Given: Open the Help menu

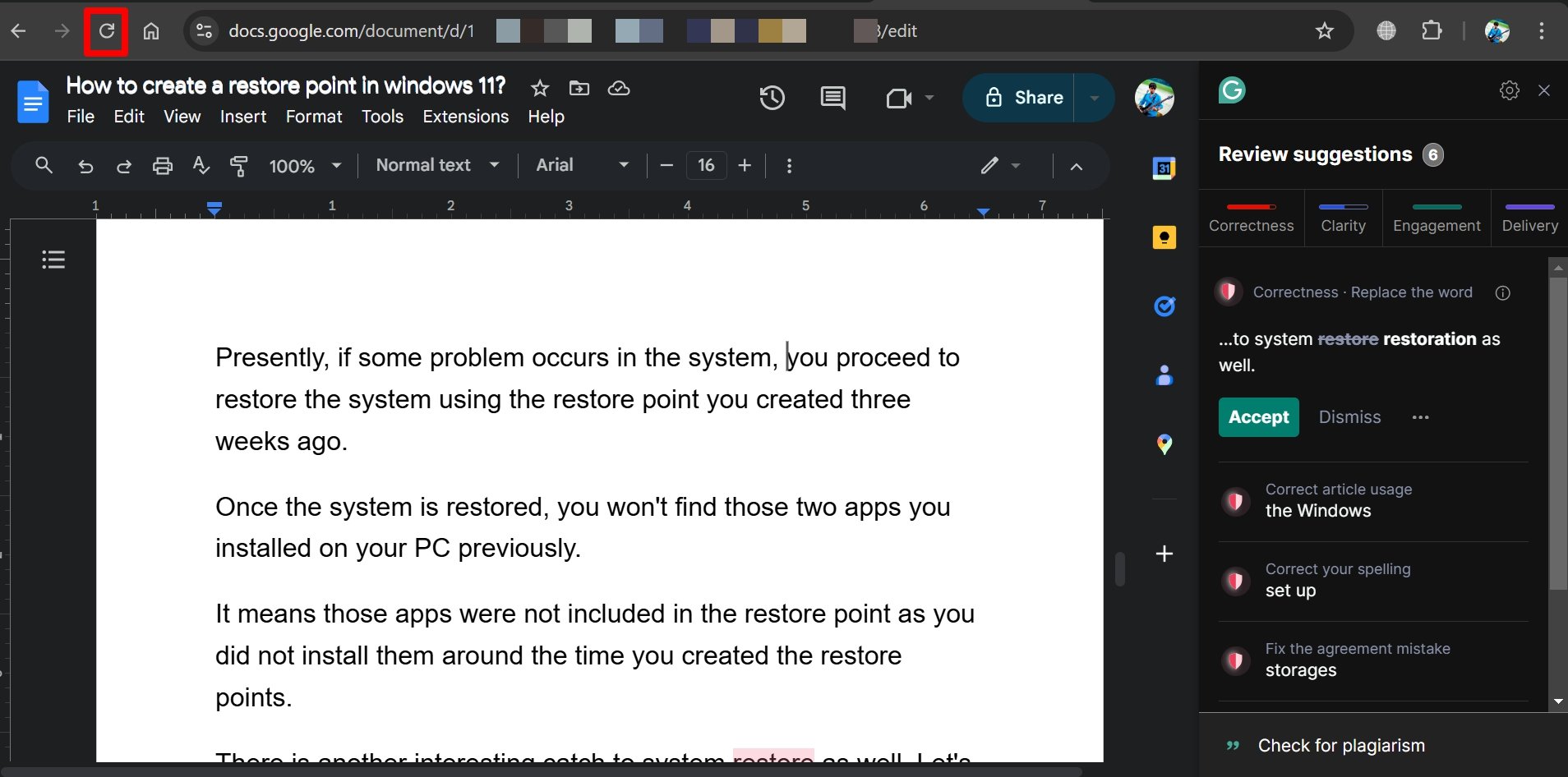Looking at the screenshot, I should click(x=546, y=117).
